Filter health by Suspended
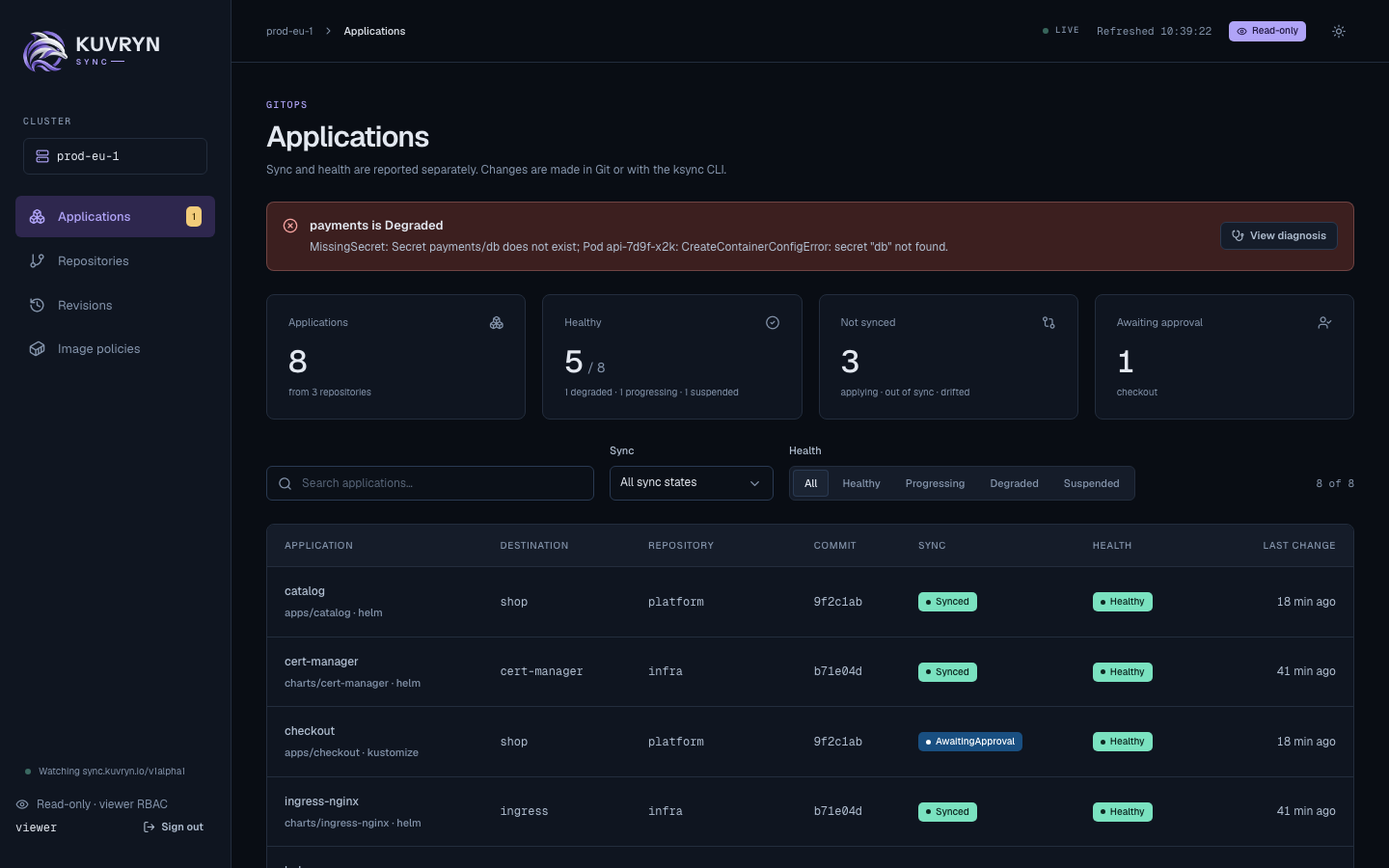 (x=1092, y=483)
